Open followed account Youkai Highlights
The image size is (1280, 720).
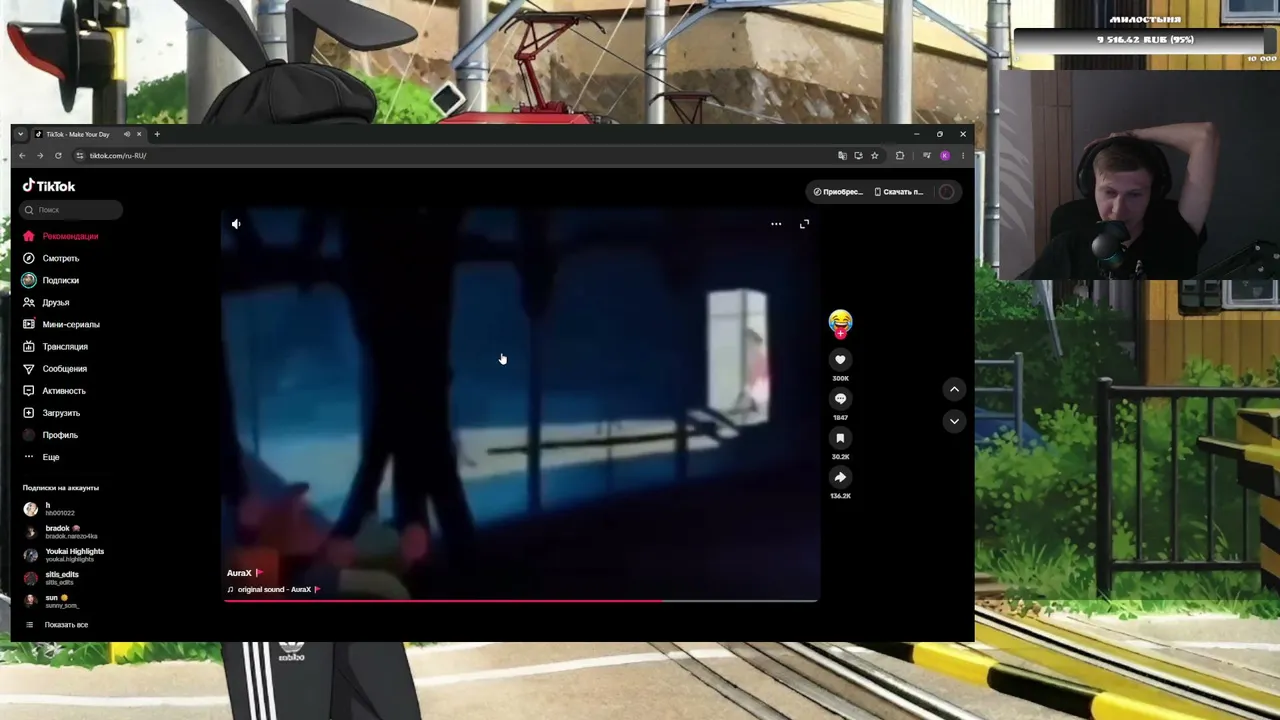click(64, 555)
